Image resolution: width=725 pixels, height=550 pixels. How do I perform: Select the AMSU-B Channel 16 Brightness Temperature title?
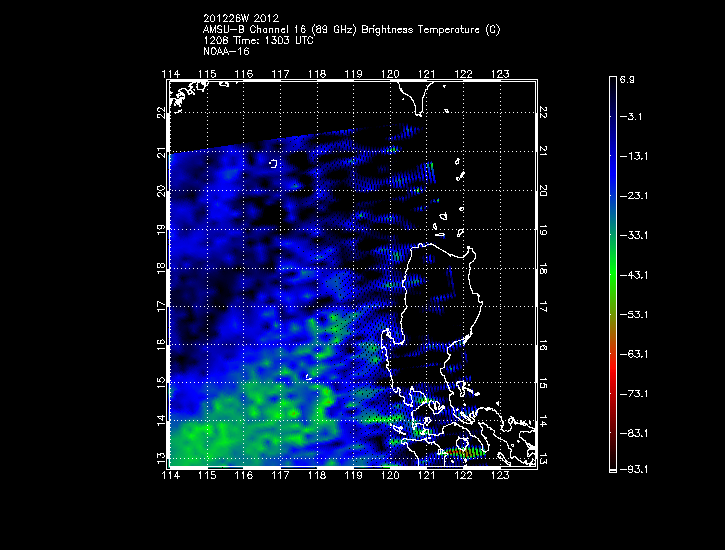[x=351, y=30]
